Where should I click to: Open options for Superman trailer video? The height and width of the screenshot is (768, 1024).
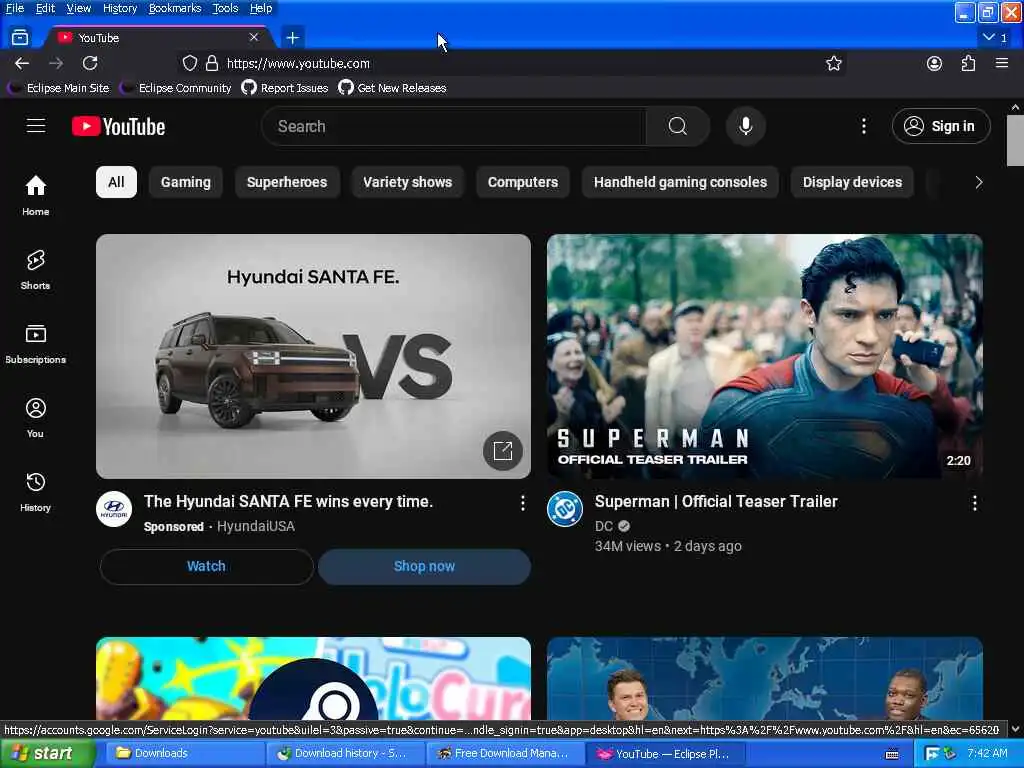click(x=974, y=502)
